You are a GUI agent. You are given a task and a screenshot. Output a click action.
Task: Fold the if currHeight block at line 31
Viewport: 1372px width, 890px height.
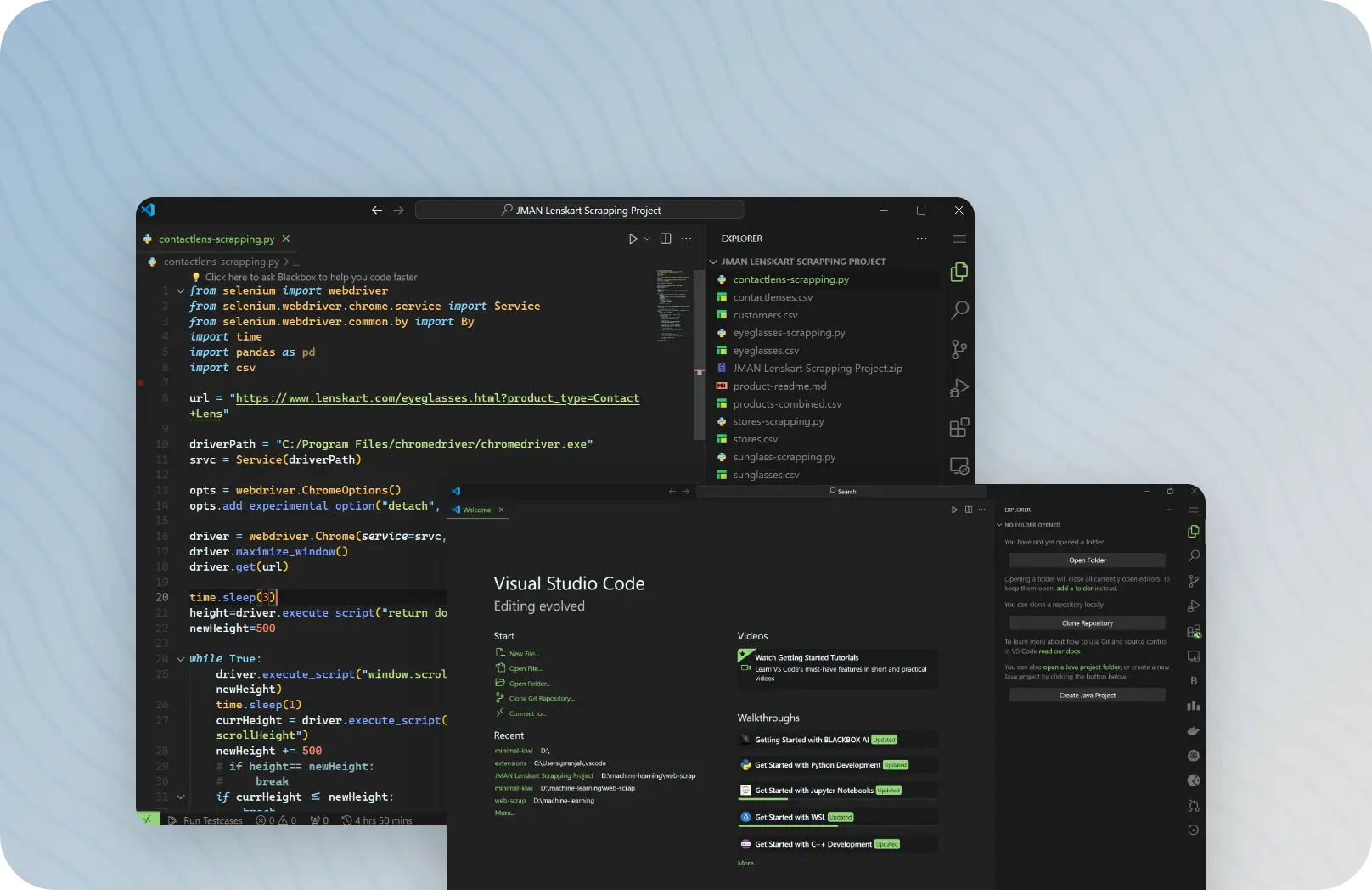click(180, 797)
